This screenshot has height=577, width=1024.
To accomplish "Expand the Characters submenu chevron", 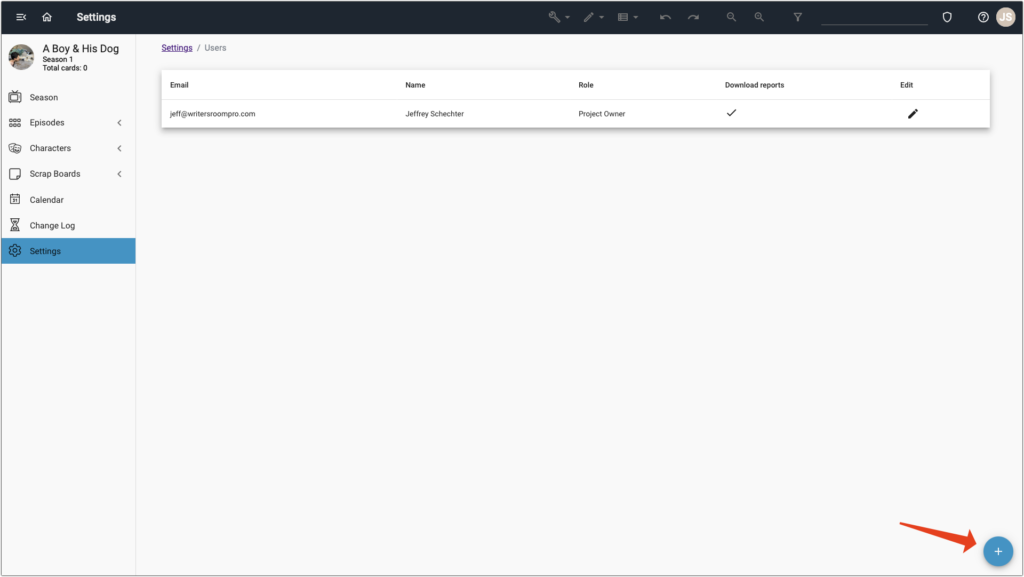I will pyautogui.click(x=120, y=148).
